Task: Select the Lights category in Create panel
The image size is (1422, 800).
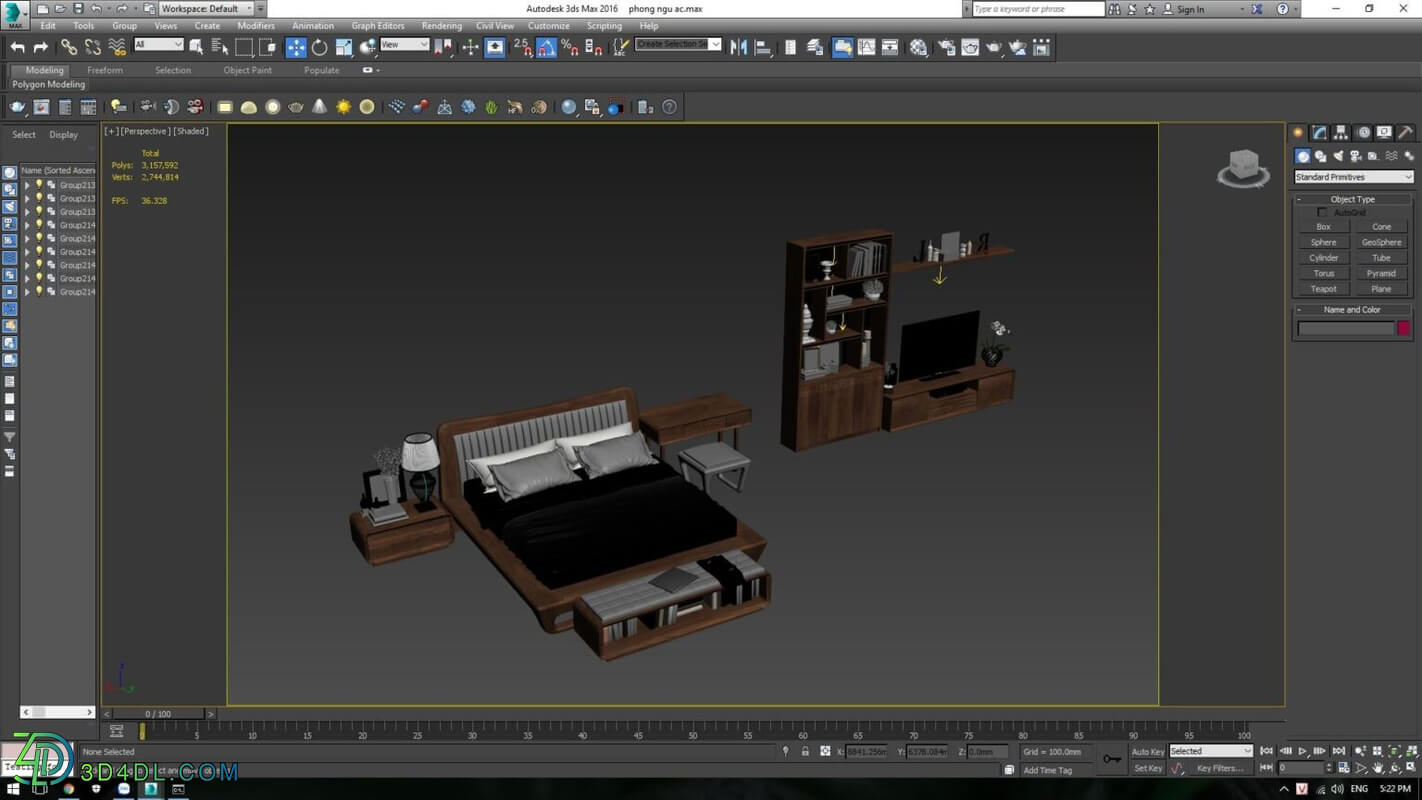Action: pyautogui.click(x=1338, y=156)
